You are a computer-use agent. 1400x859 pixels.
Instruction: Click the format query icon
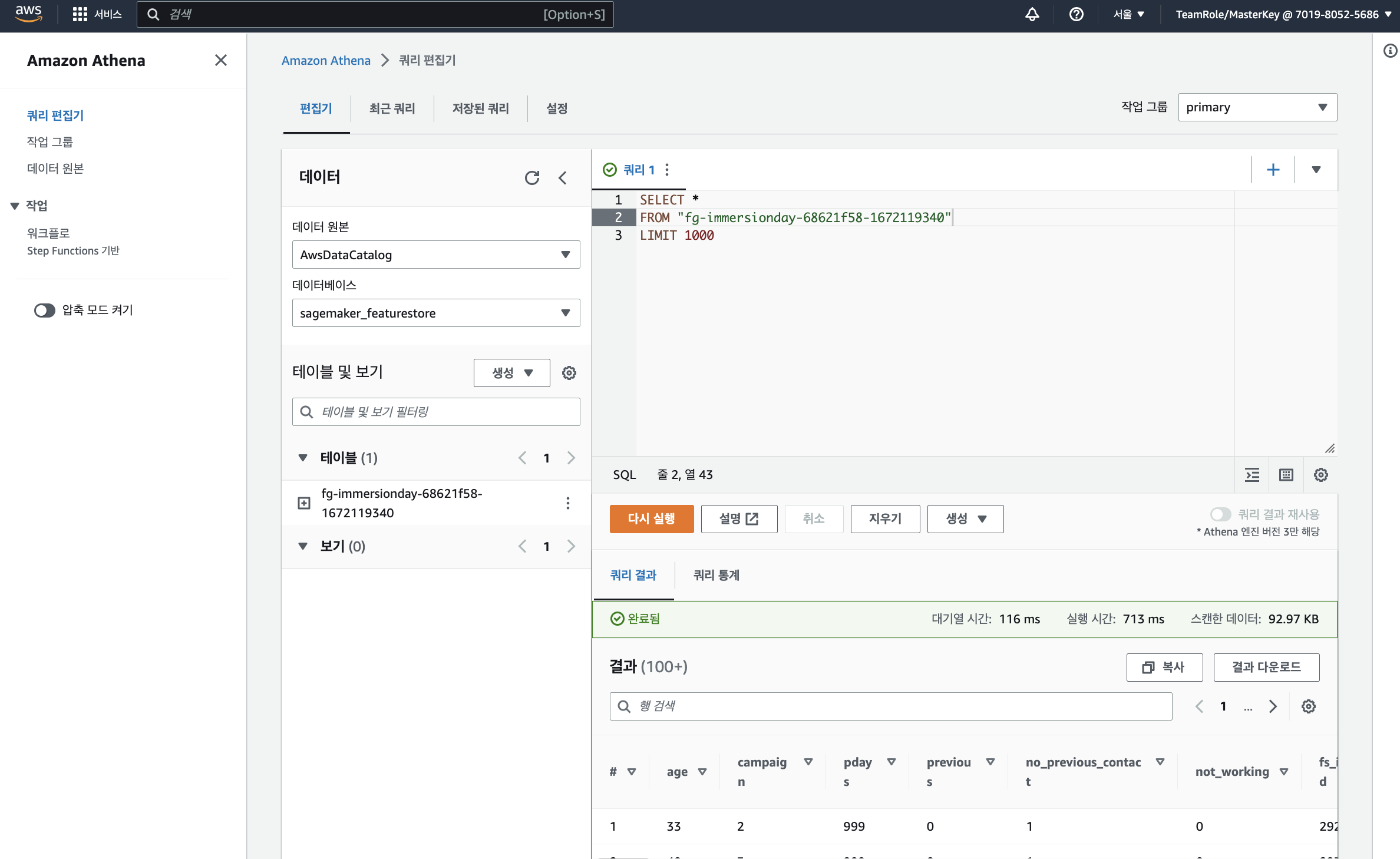(1252, 475)
